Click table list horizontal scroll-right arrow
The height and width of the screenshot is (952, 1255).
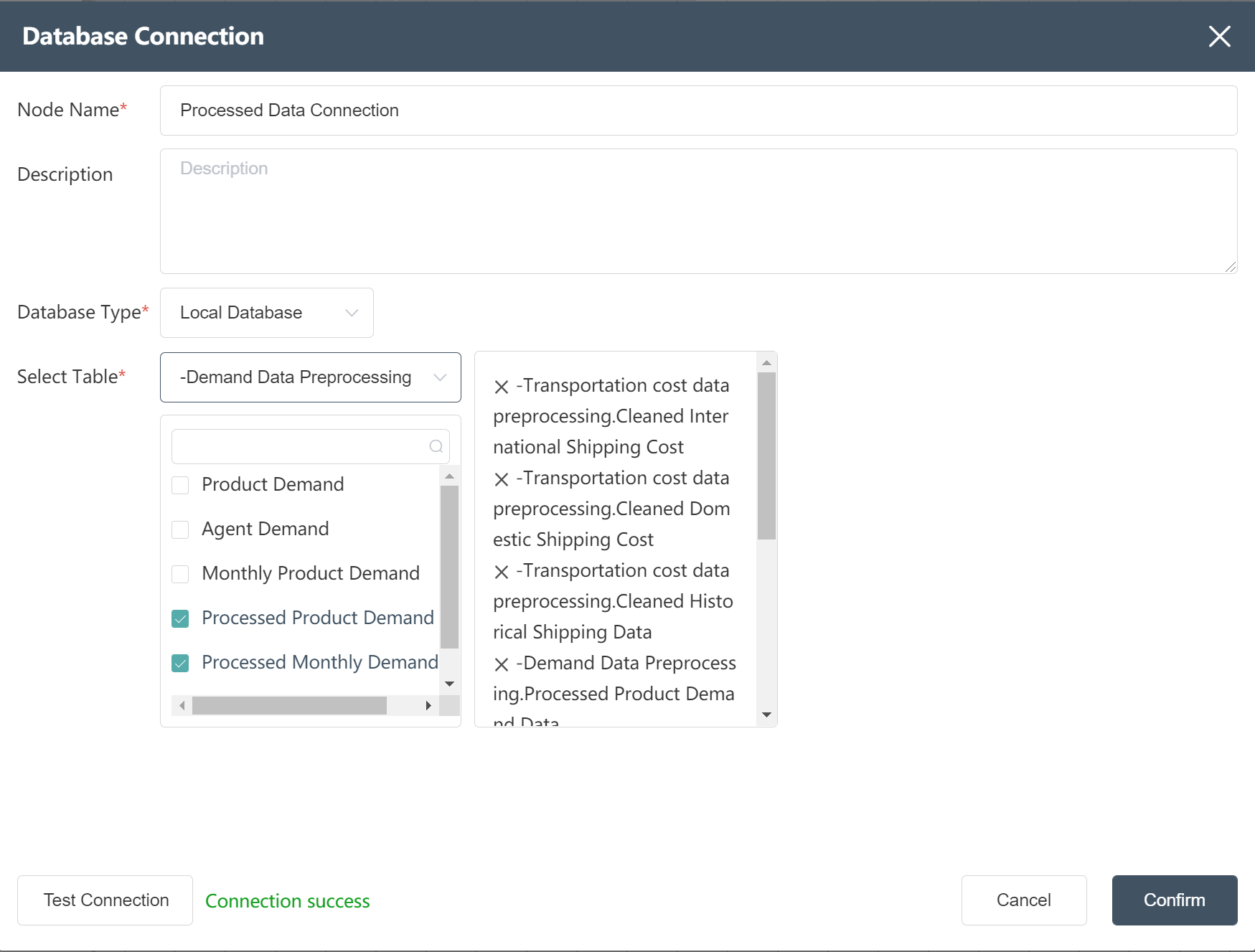(x=428, y=705)
